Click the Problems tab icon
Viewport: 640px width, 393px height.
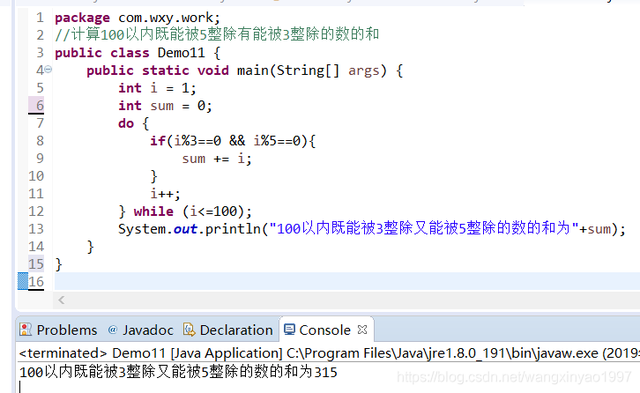[25, 329]
